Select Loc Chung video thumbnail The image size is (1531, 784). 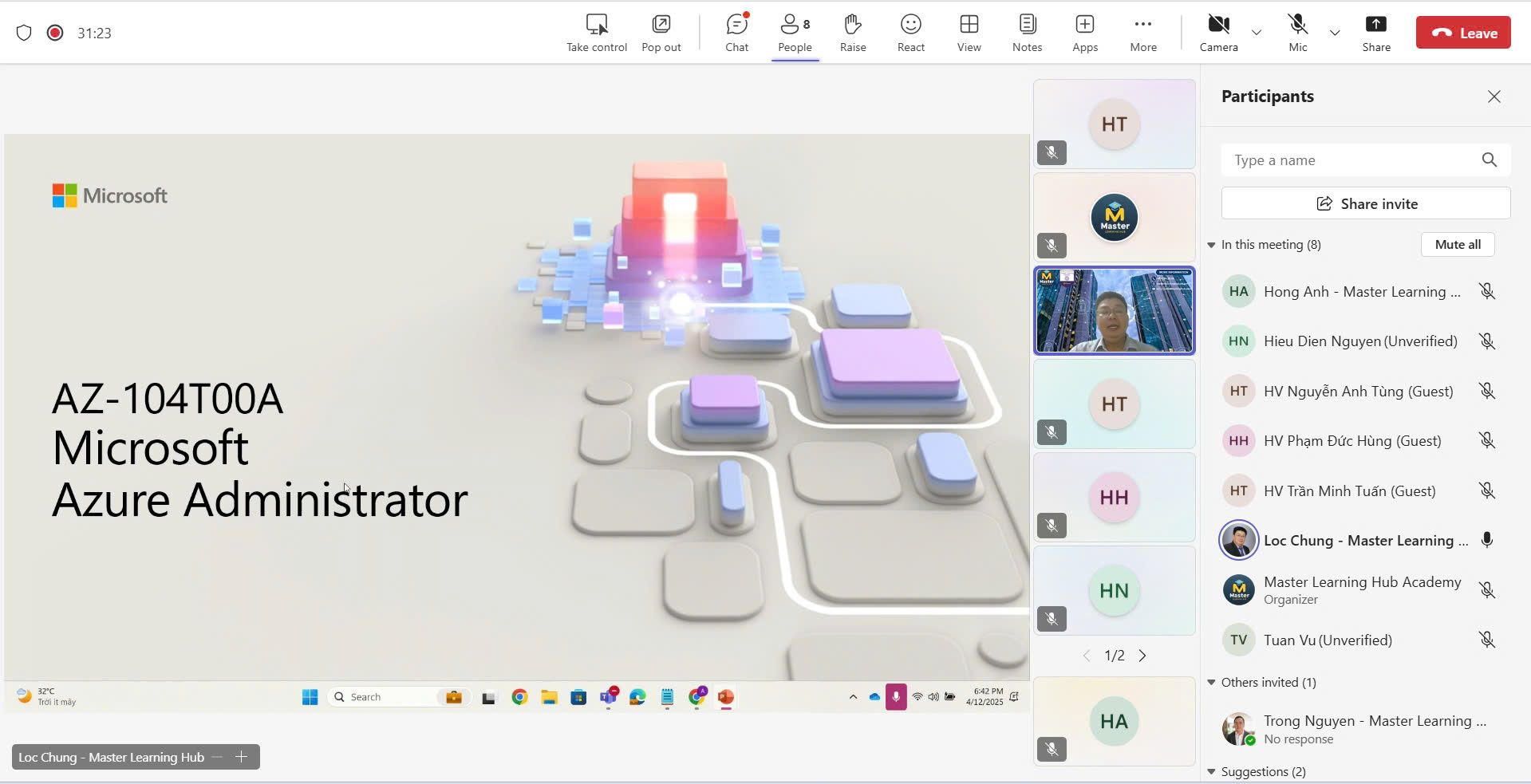[x=1115, y=310]
